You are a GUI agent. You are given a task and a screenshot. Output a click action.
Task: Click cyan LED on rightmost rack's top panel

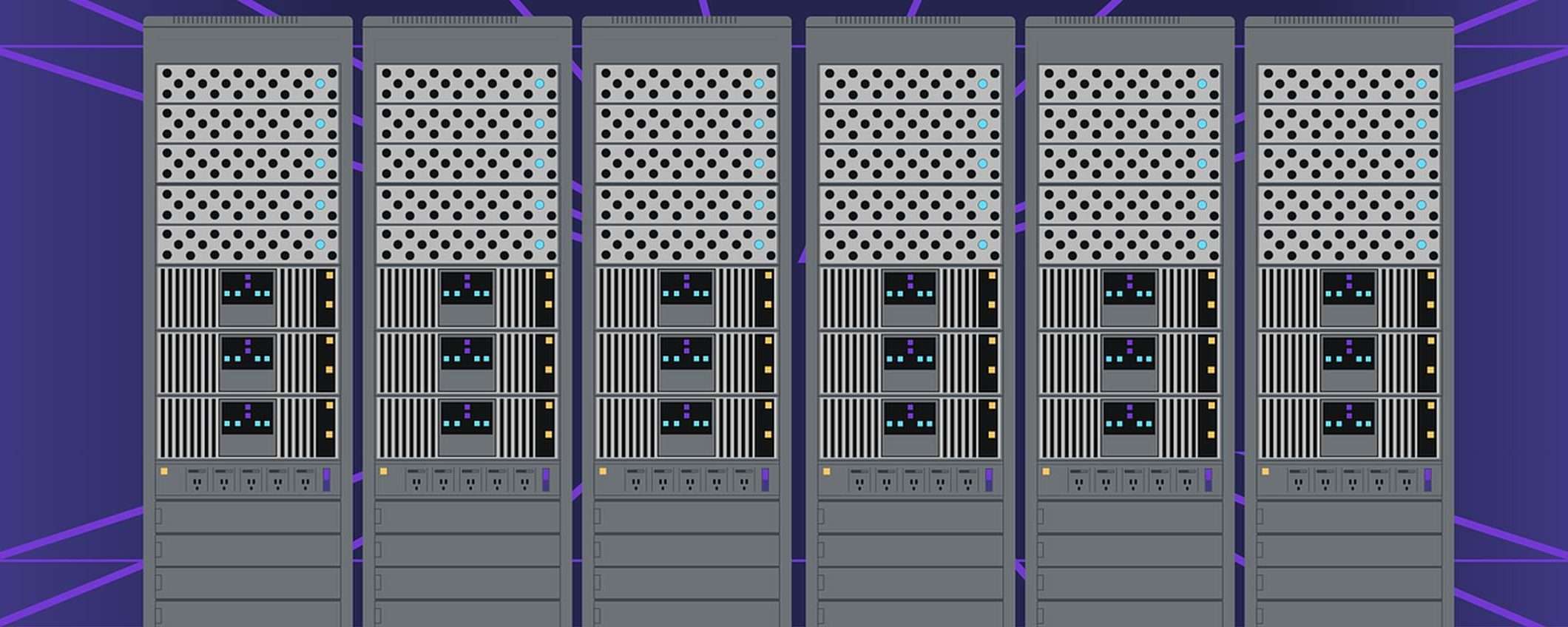1421,84
